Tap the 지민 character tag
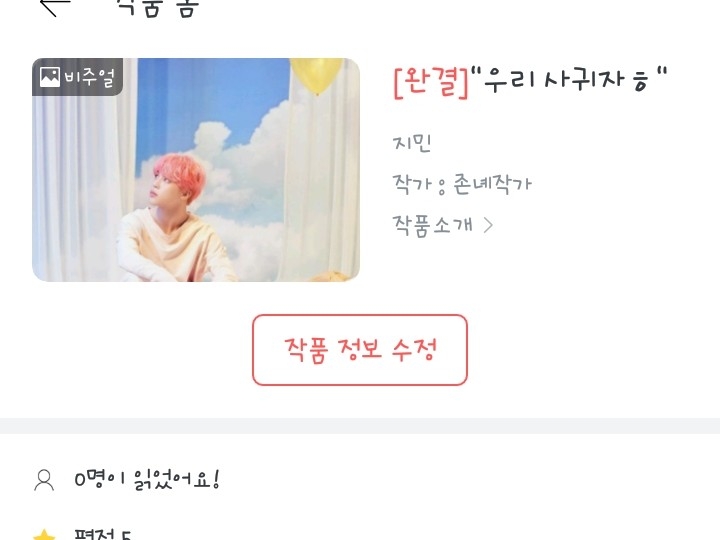 pos(412,143)
